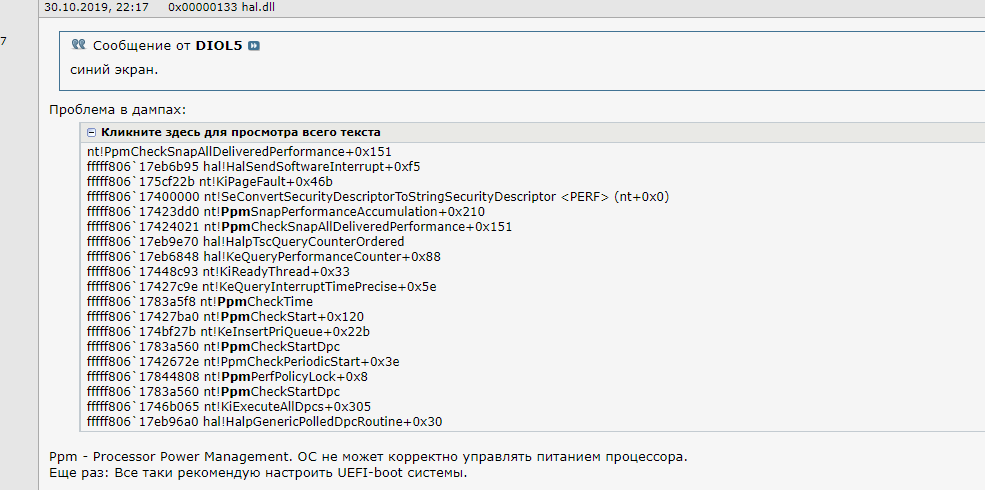Click the 'Проблема в дампах:' text
This screenshot has height=490, width=985.
tap(117, 109)
